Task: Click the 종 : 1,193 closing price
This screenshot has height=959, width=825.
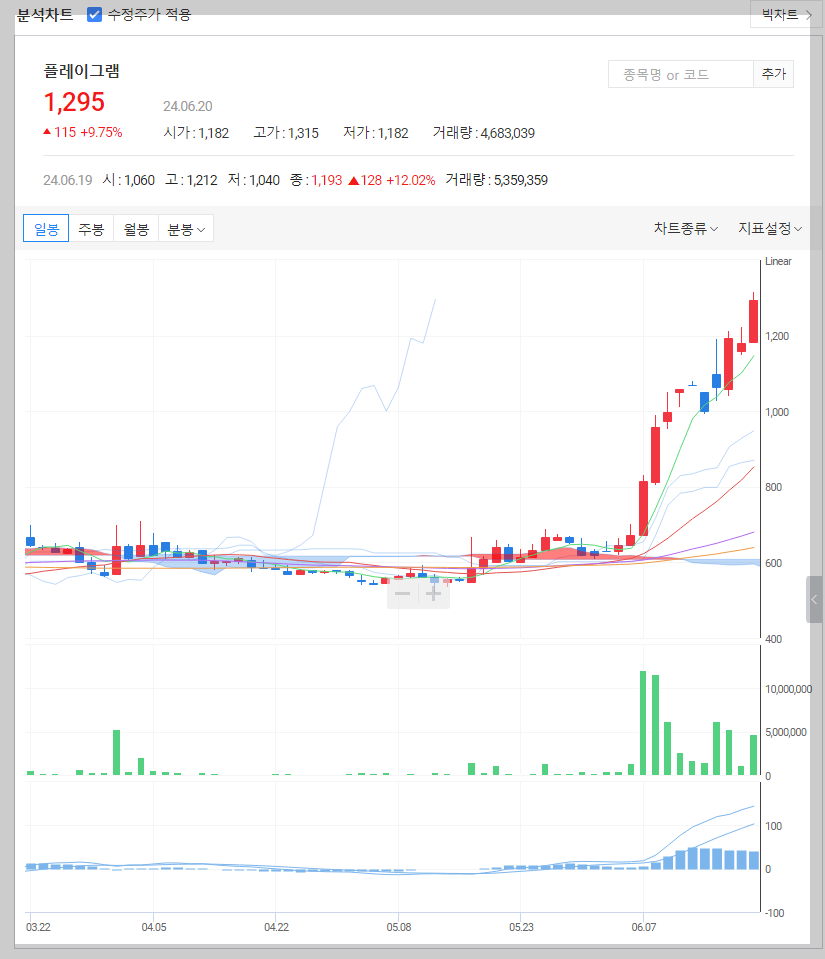Action: (x=316, y=180)
